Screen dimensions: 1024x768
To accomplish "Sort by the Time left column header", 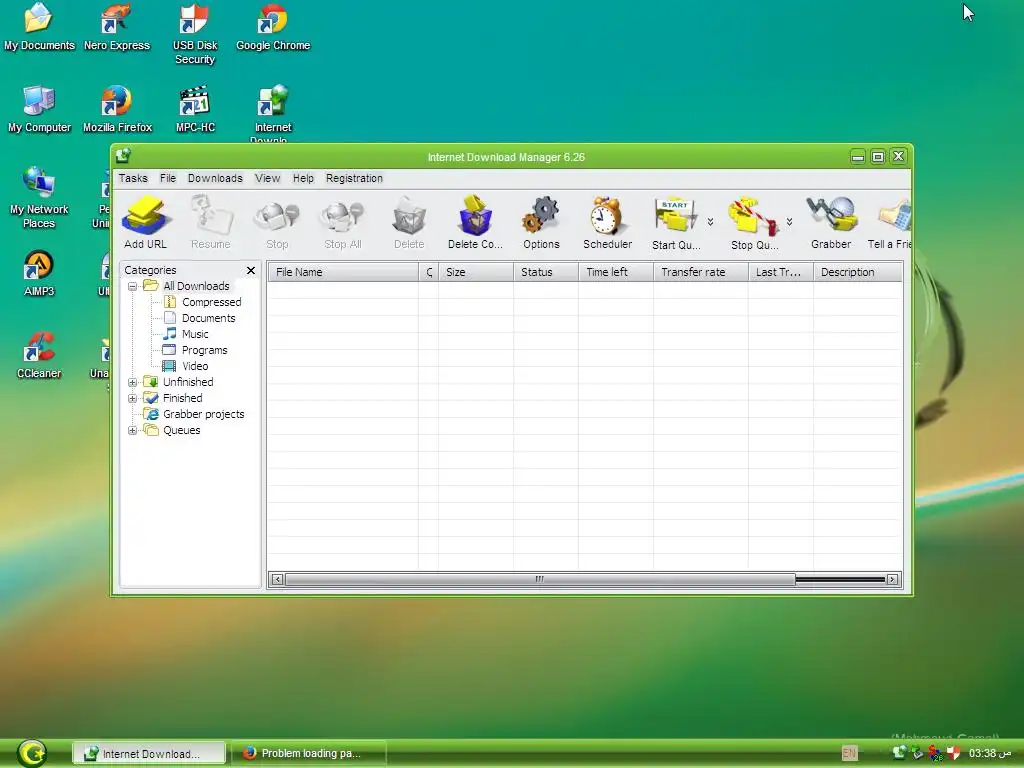I will (x=615, y=272).
